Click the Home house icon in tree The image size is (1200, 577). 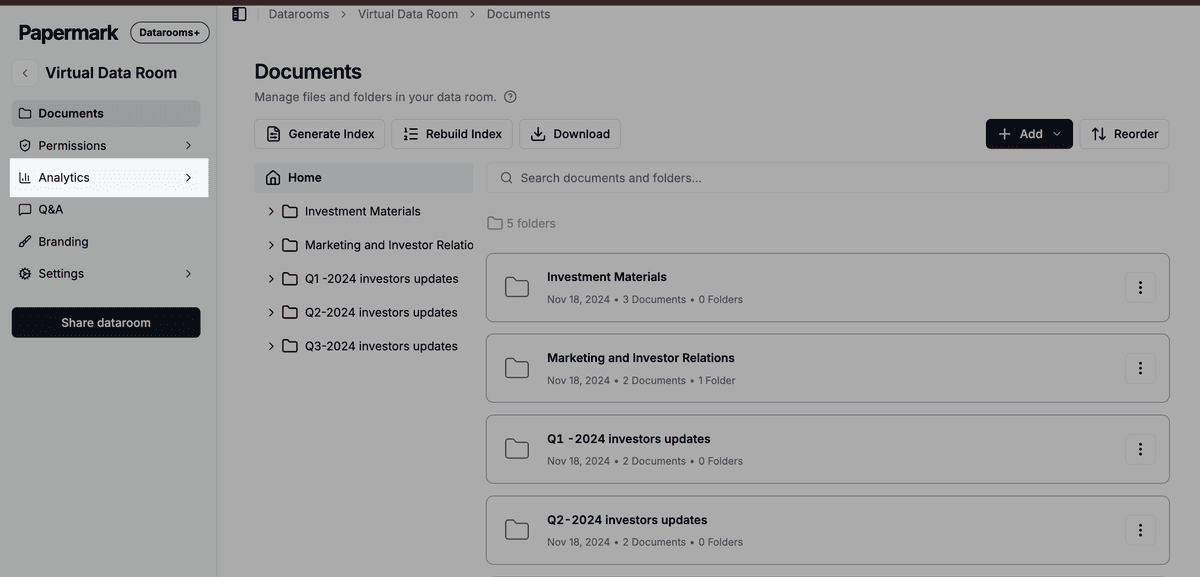(x=273, y=178)
